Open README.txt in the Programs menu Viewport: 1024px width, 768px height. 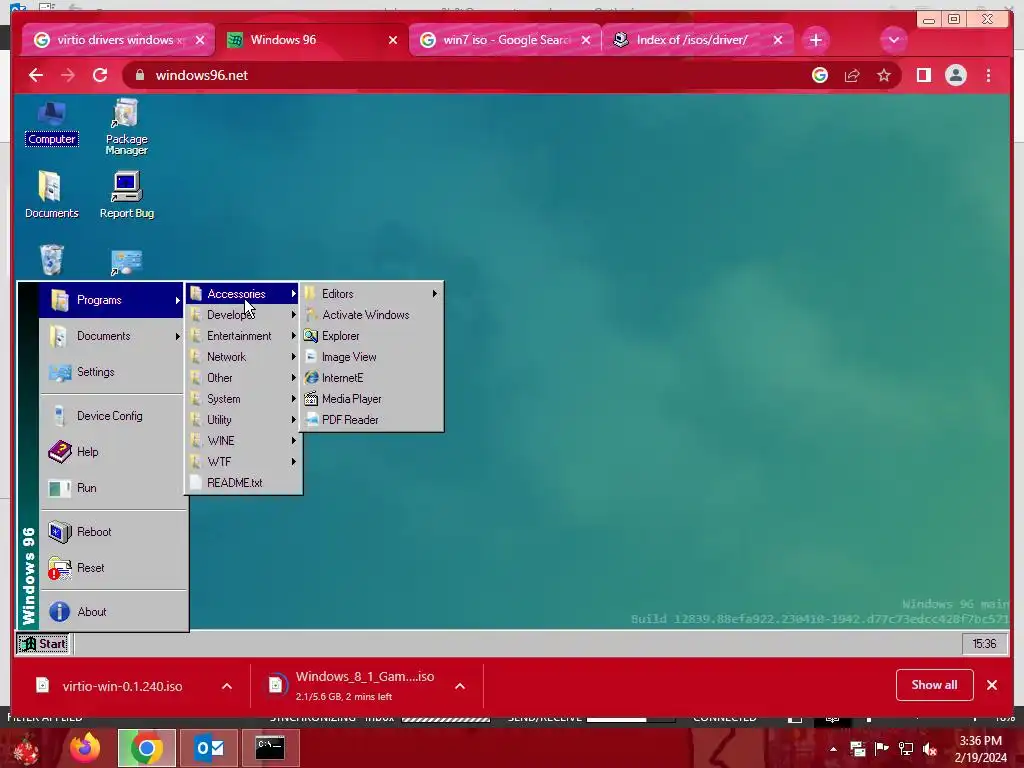click(x=243, y=483)
